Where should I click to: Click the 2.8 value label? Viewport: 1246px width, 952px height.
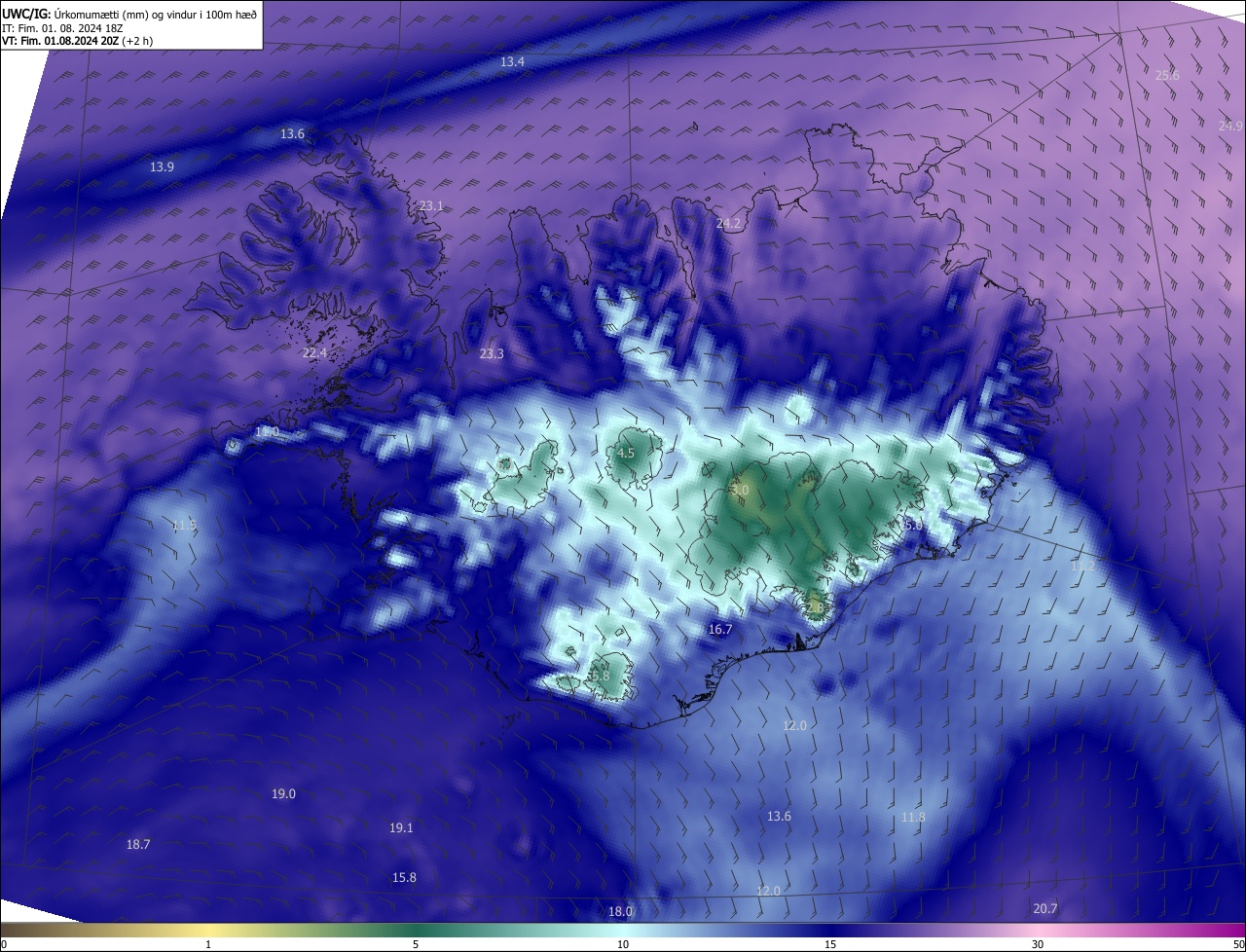816,606
